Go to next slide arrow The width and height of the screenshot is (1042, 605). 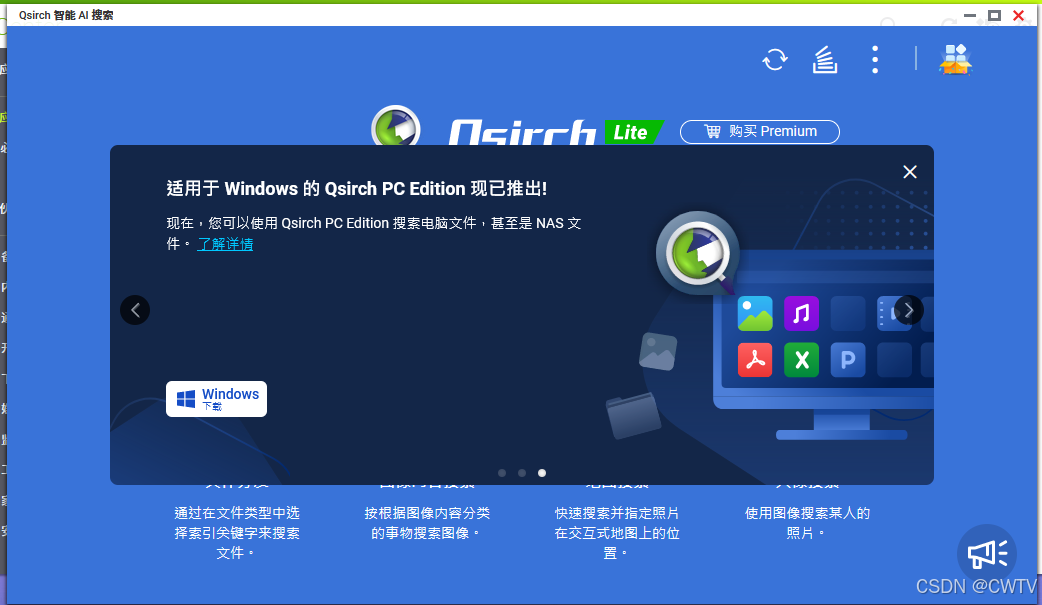click(x=908, y=310)
